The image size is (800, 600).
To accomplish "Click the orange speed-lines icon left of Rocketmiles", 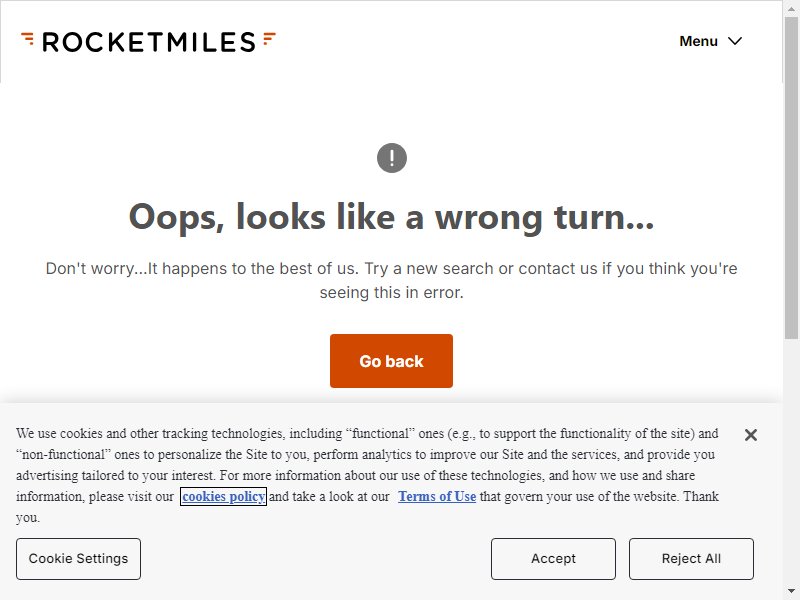I will coord(28,38).
